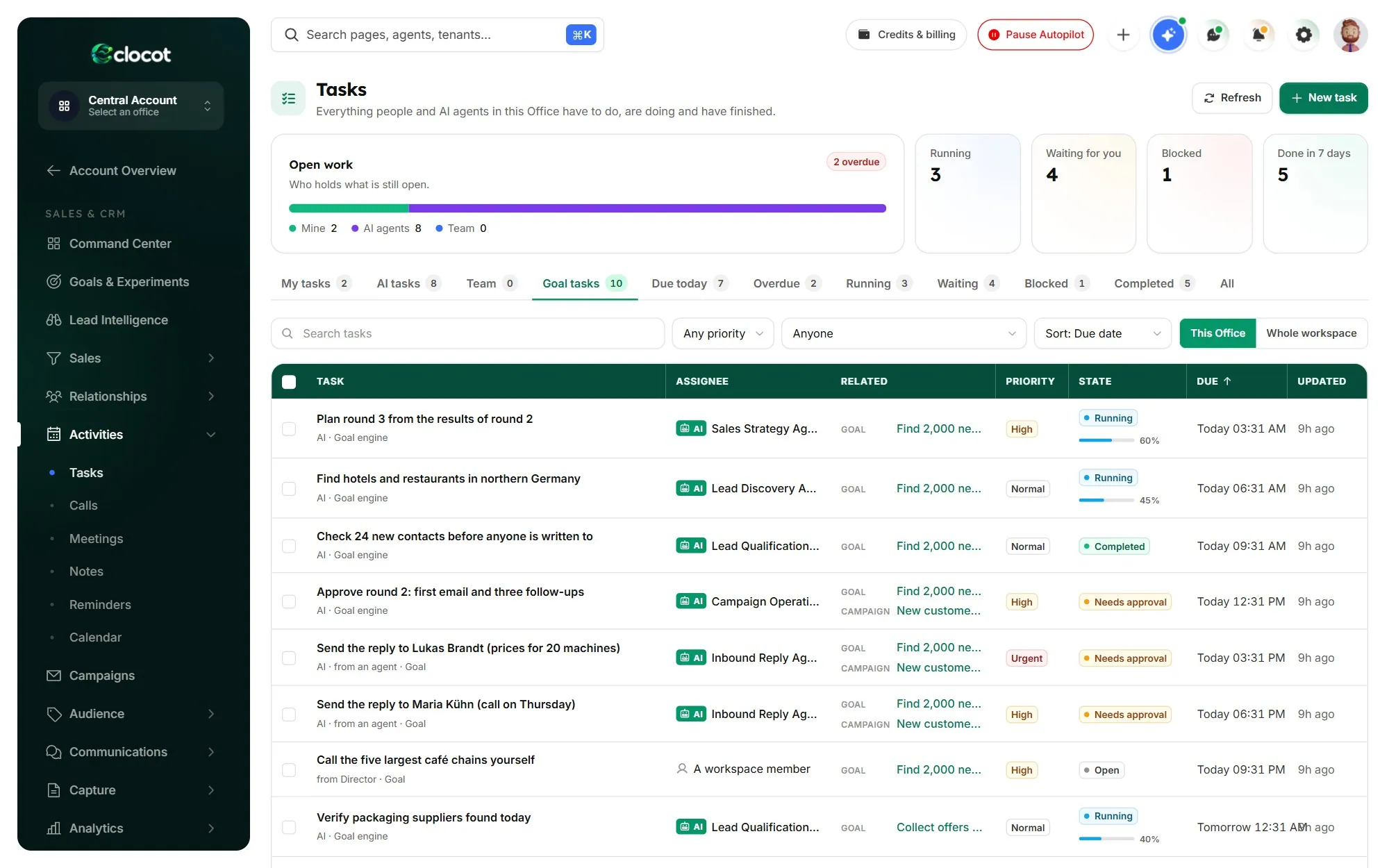Image resolution: width=1389 pixels, height=868 pixels.
Task: Open the chat messages icon
Action: [1213, 35]
